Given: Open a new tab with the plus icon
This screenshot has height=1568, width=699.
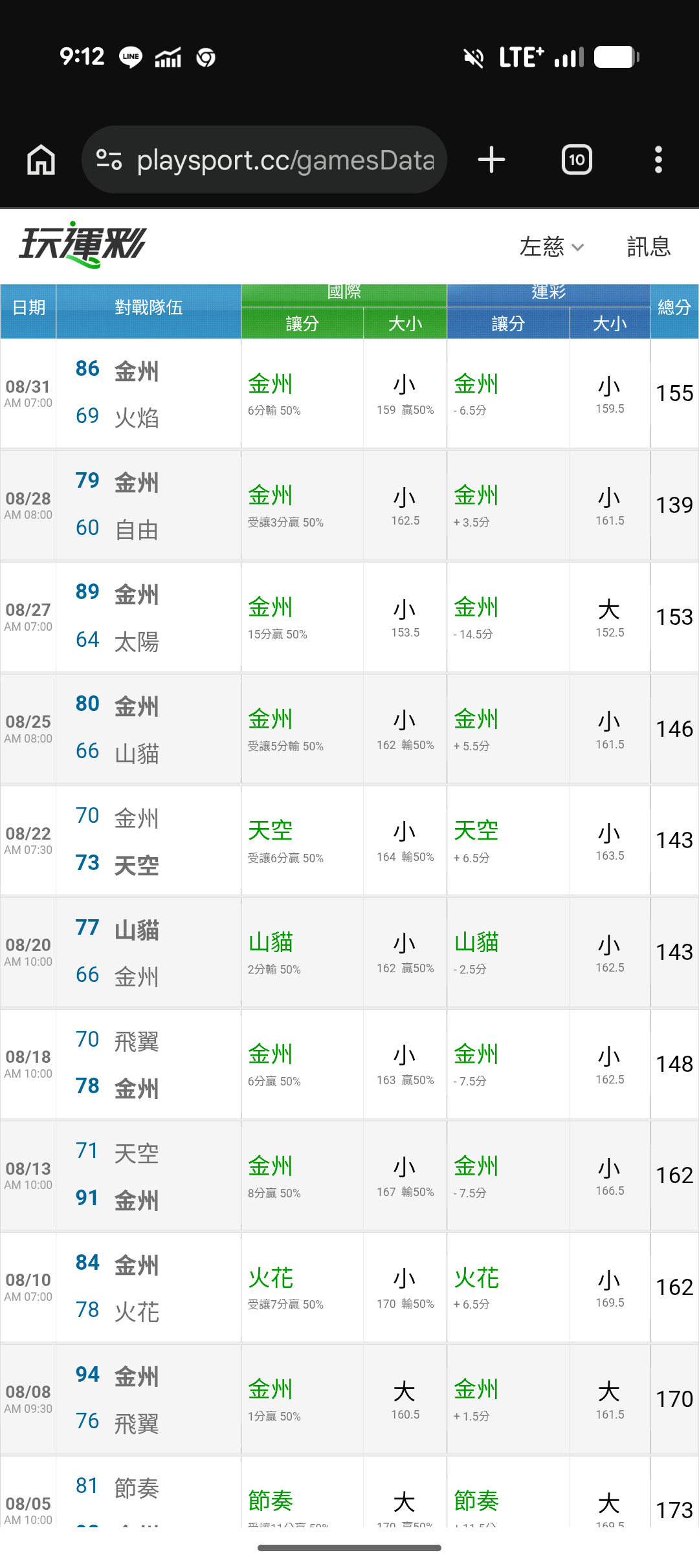Looking at the screenshot, I should pos(491,160).
